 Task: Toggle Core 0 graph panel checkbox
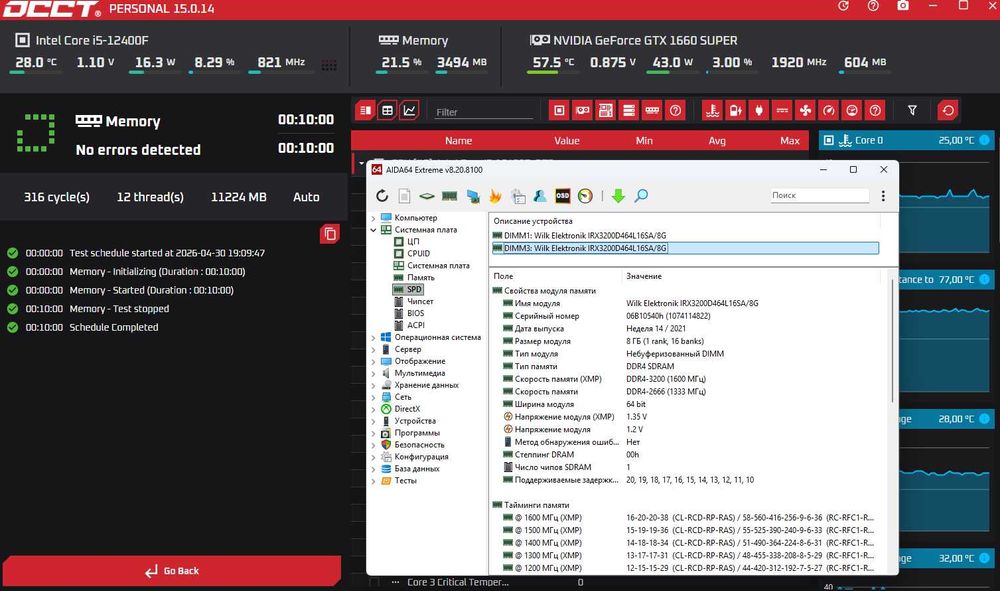(x=828, y=140)
